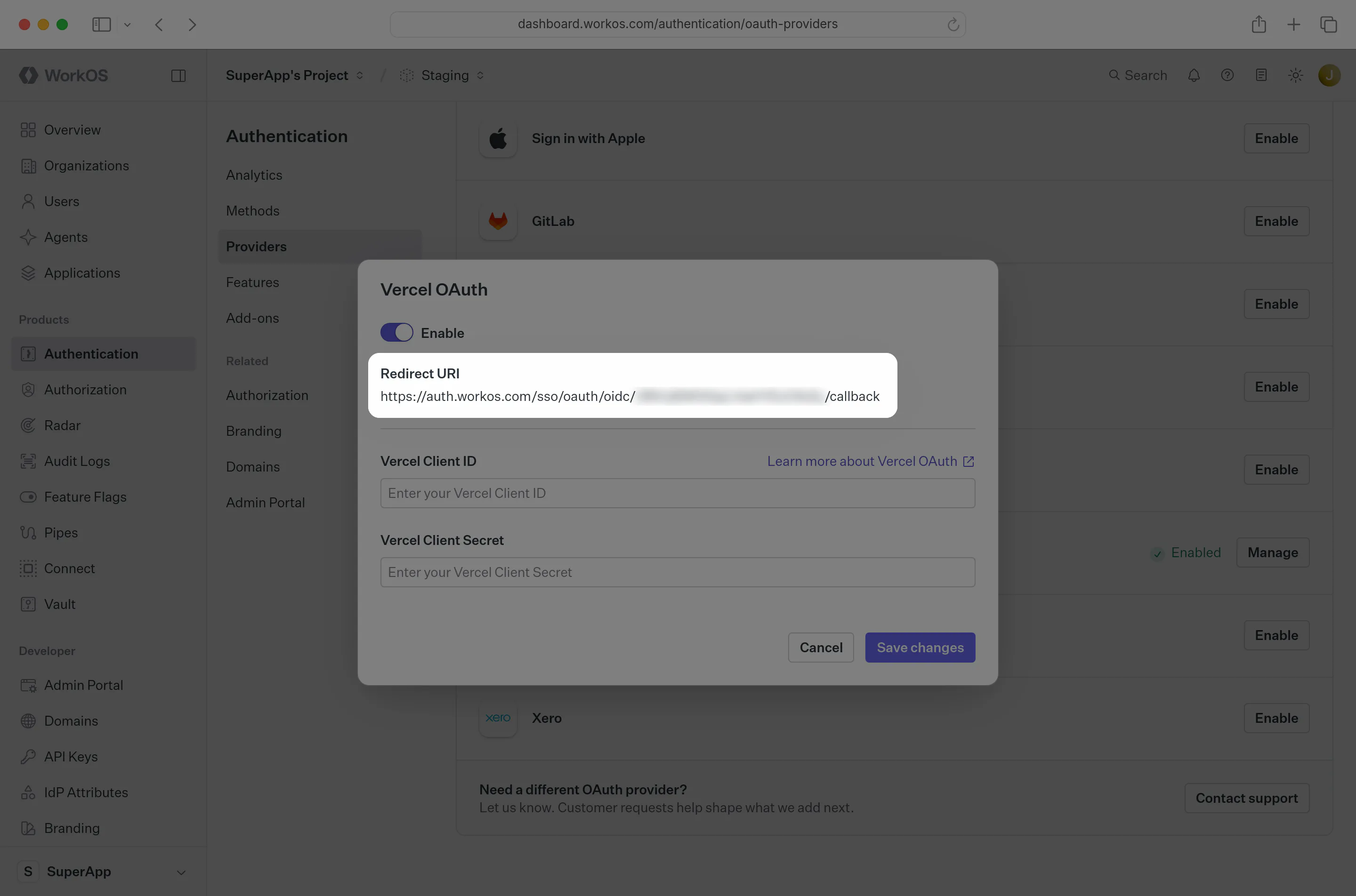This screenshot has height=896, width=1356.
Task: Open the user avatar J menu
Action: (1329, 75)
